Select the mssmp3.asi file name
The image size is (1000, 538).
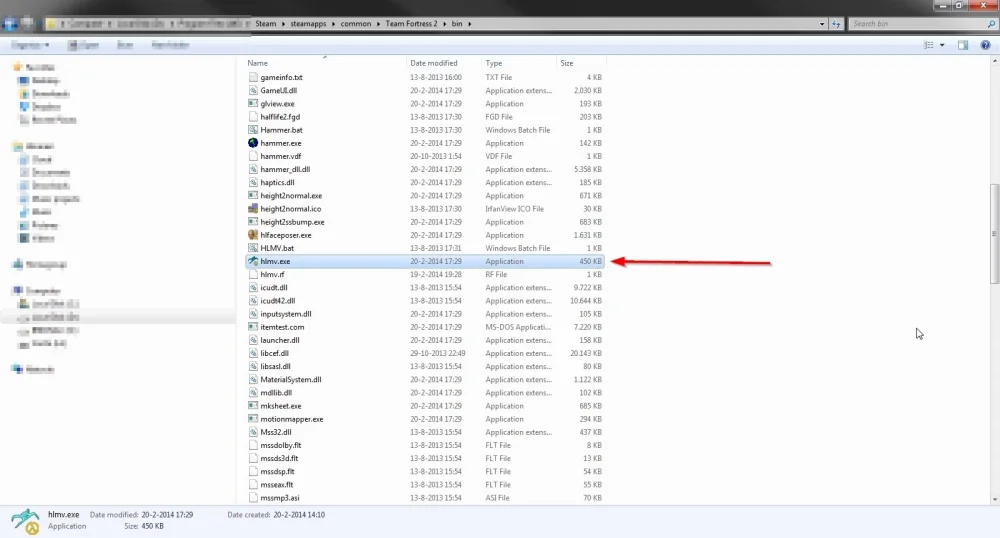(280, 498)
